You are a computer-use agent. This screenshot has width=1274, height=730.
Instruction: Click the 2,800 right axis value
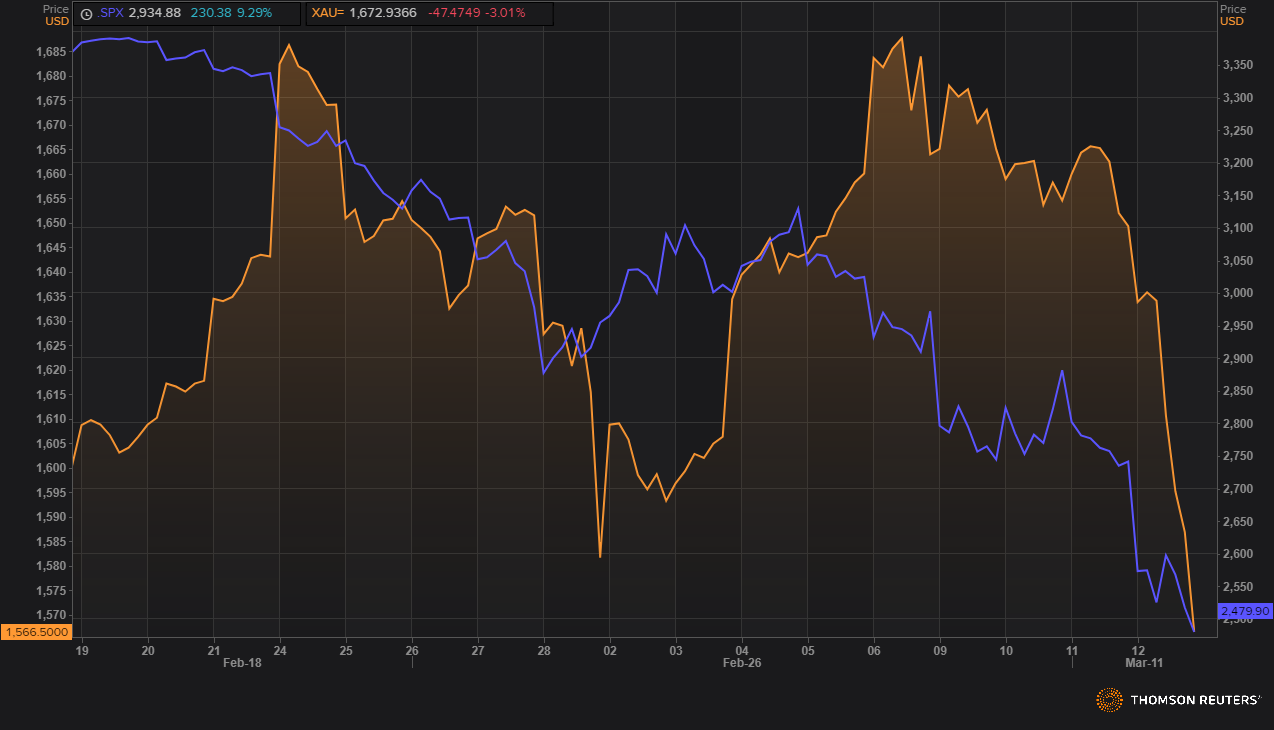pos(1236,424)
